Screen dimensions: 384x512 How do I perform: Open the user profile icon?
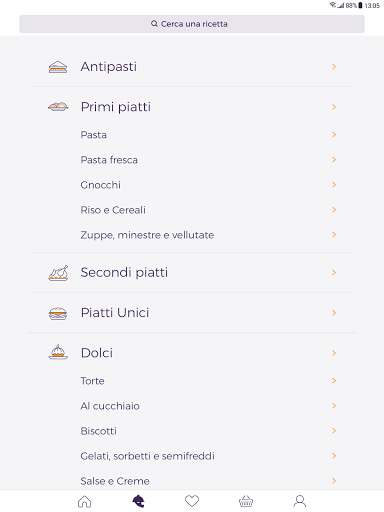pyautogui.click(x=300, y=501)
